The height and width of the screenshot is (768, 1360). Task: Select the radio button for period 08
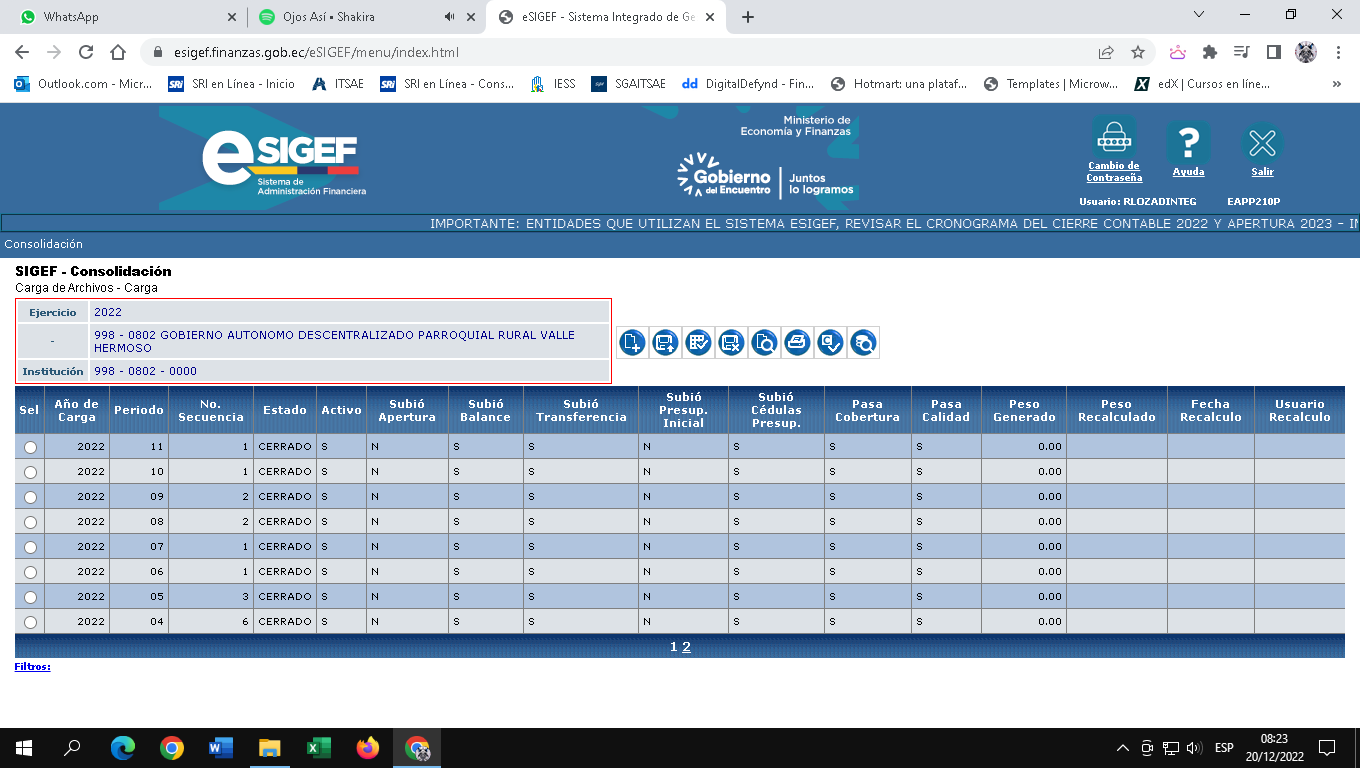[30, 522]
